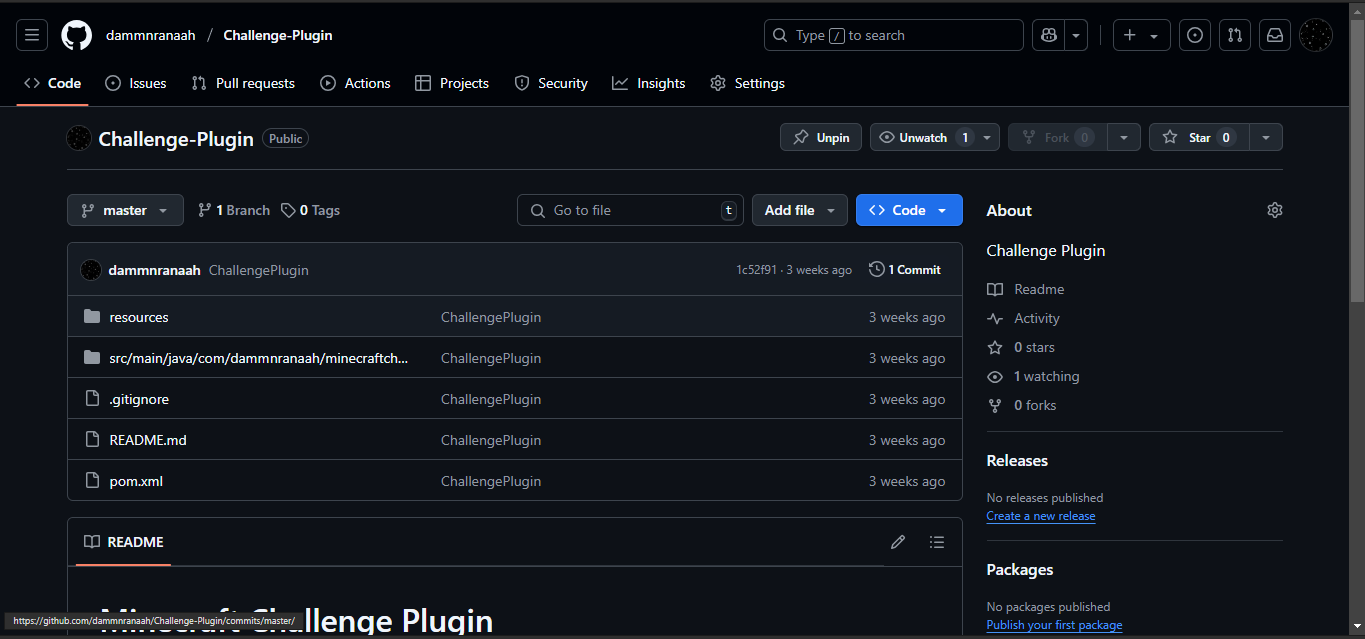Open src/main/java/com/dammnranaah folder path
This screenshot has width=1365, height=639.
[259, 358]
